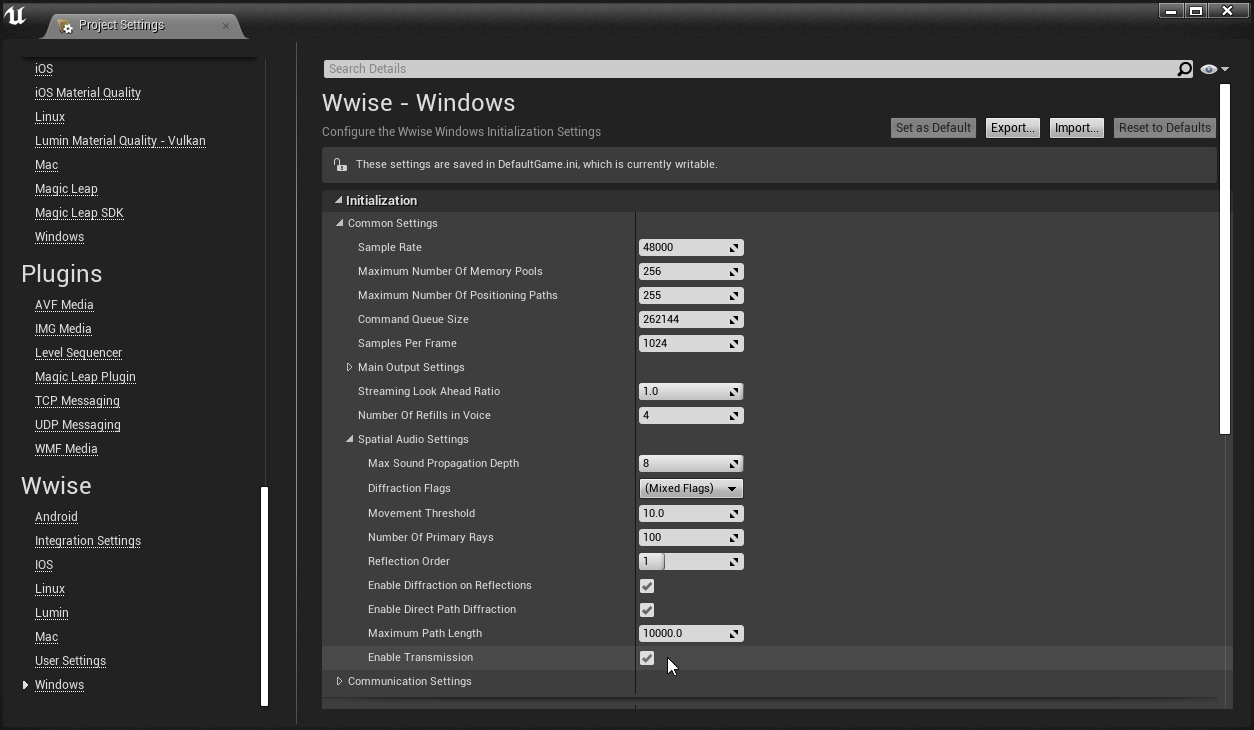
Task: Click the Sample Rate spin arrow icon
Action: pos(734,248)
